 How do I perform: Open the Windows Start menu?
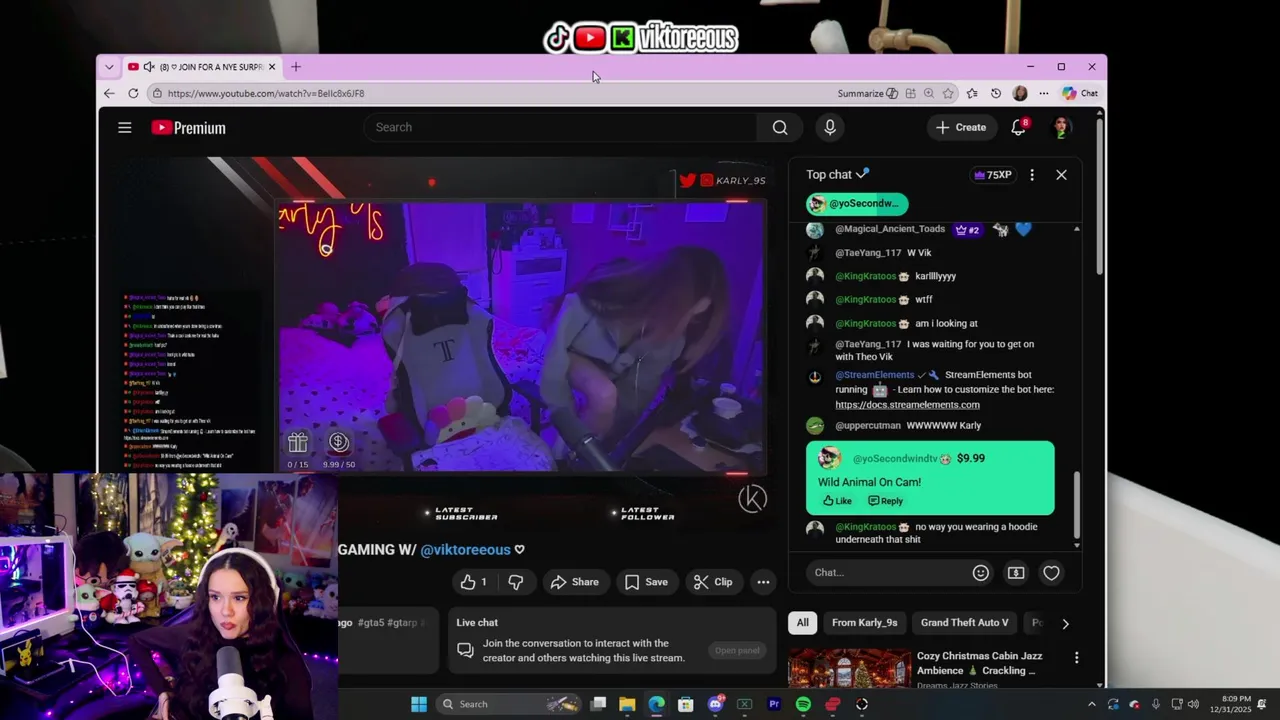[x=419, y=704]
